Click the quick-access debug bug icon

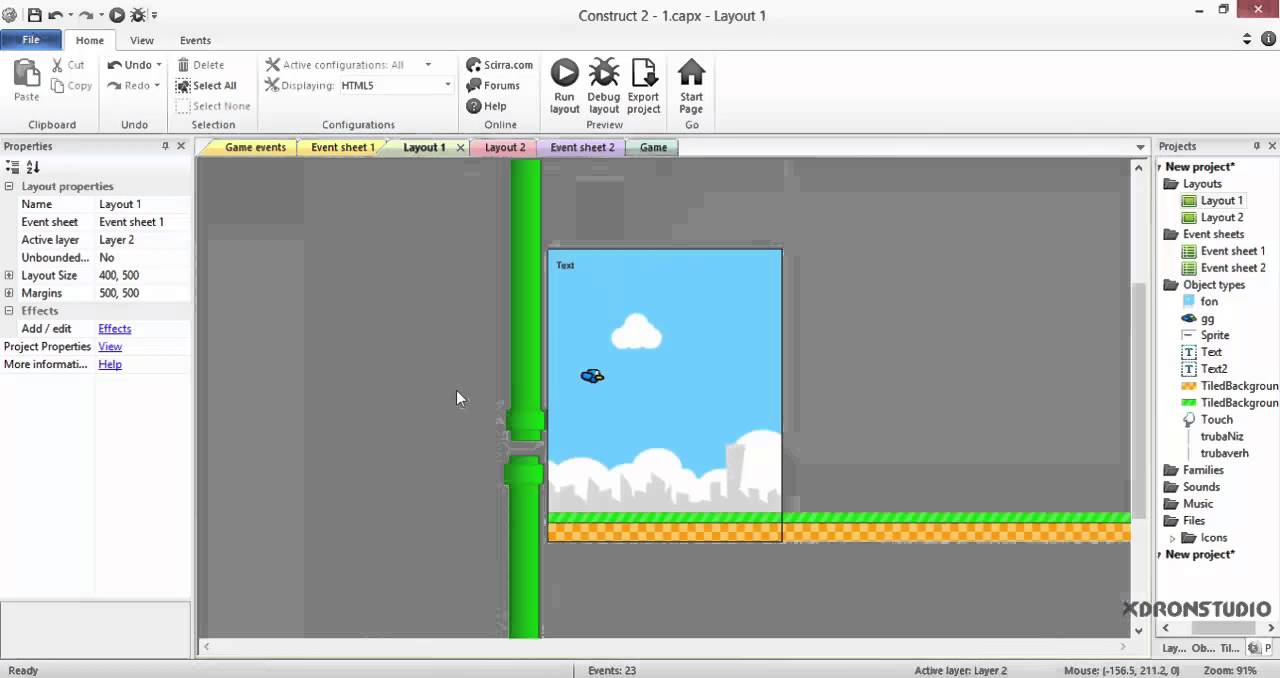click(x=139, y=15)
